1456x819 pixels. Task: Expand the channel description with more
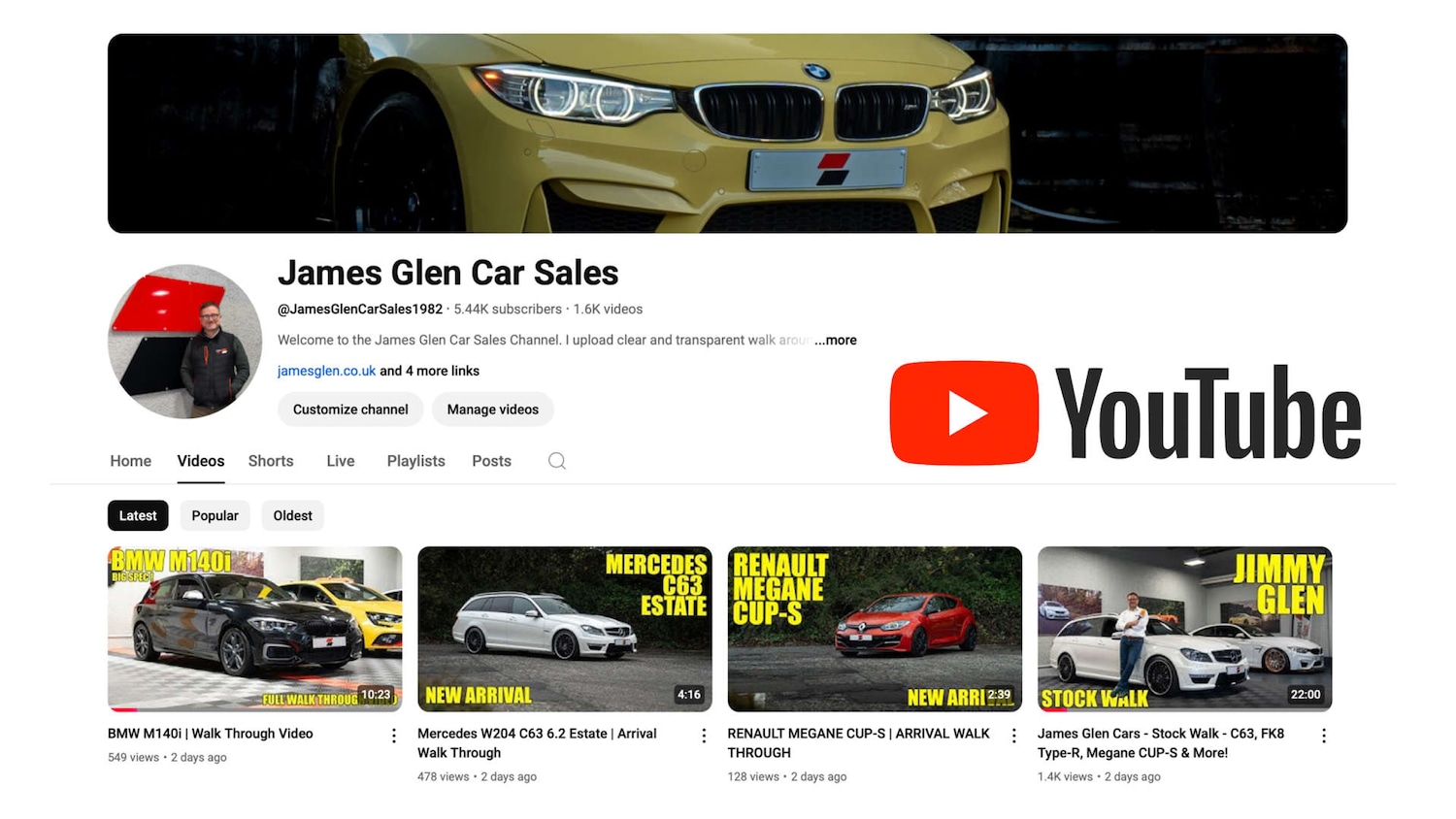(x=836, y=340)
